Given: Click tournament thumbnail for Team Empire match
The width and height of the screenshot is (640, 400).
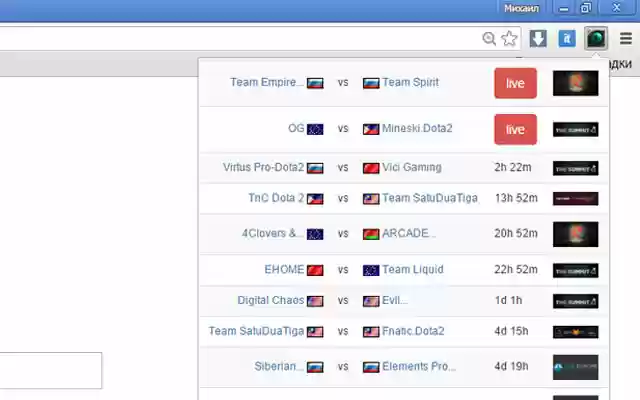Looking at the screenshot, I should [x=576, y=83].
